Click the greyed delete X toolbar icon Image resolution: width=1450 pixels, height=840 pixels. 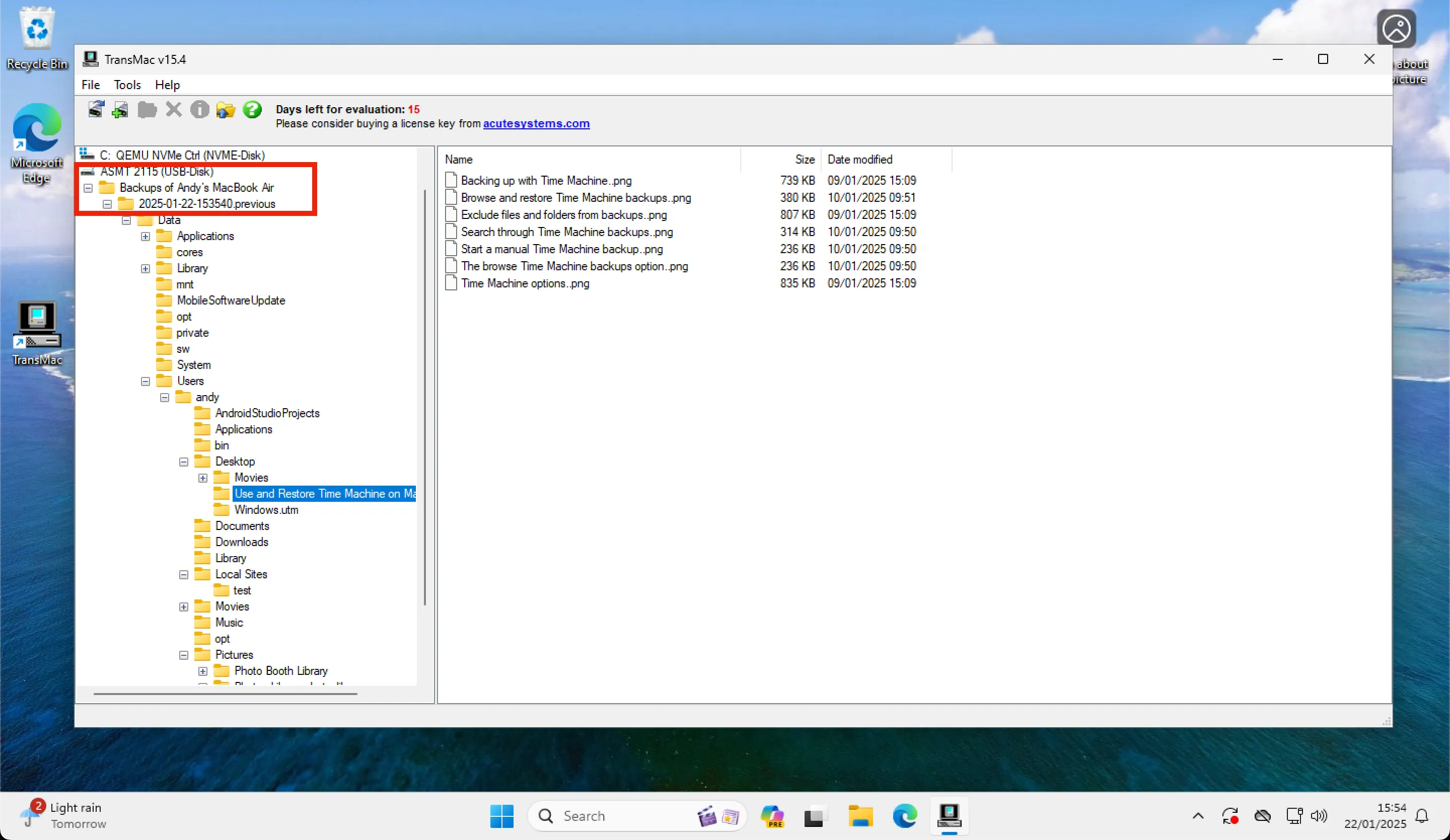(173, 109)
